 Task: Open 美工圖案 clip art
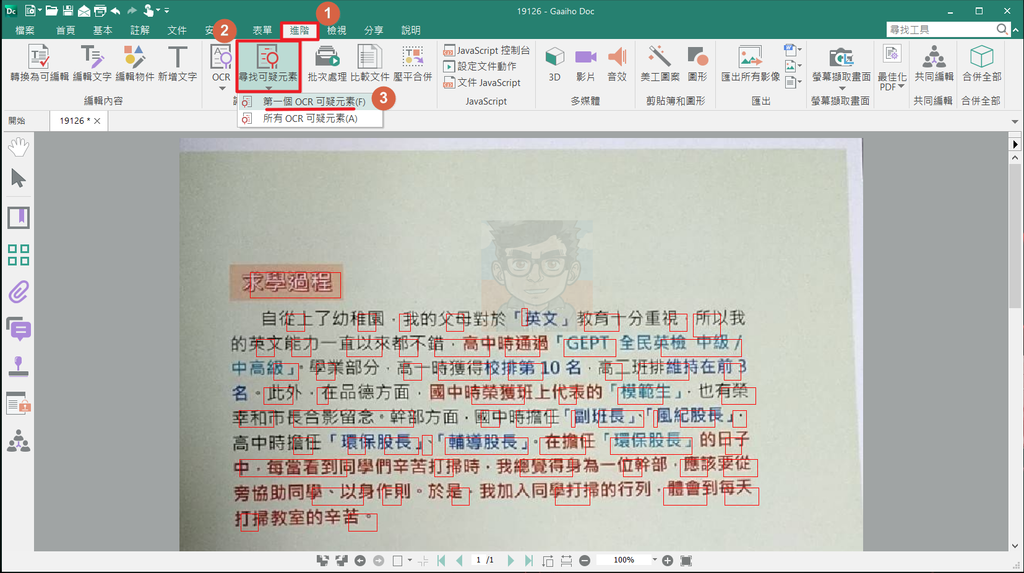660,63
